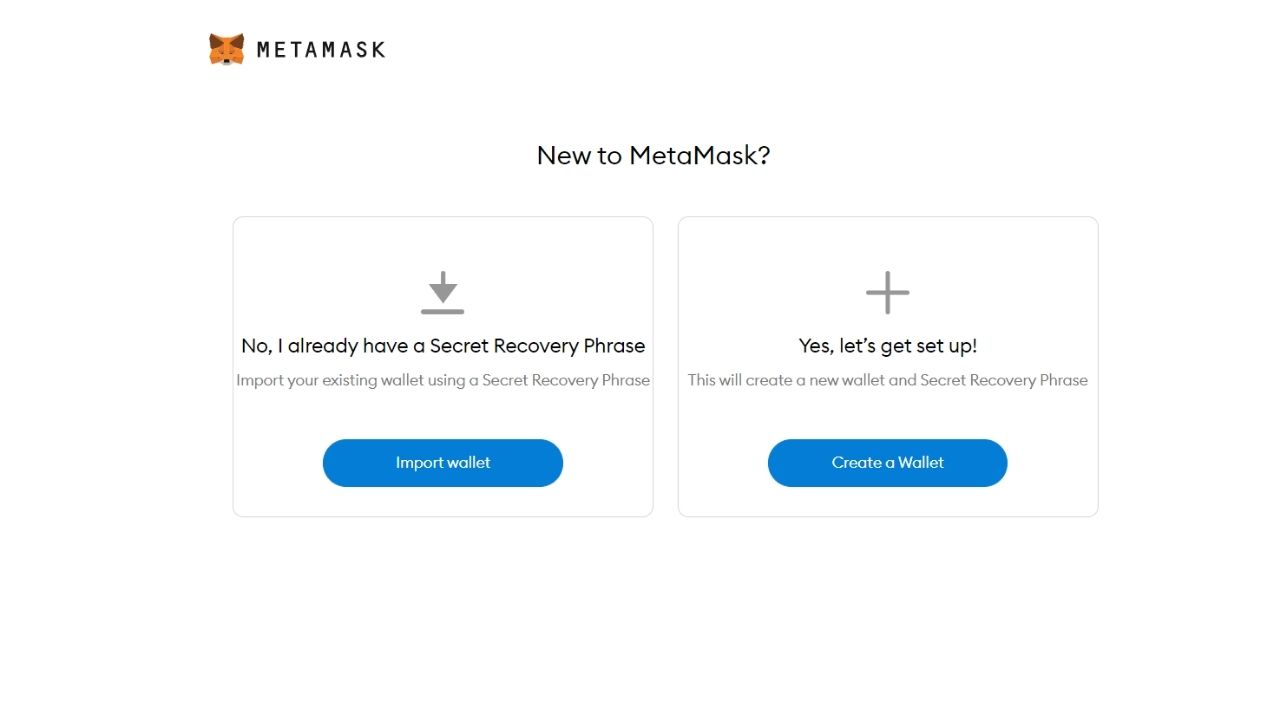Click the plus icon for new wallet
Viewport: 1280px width, 720px height.
887,293
